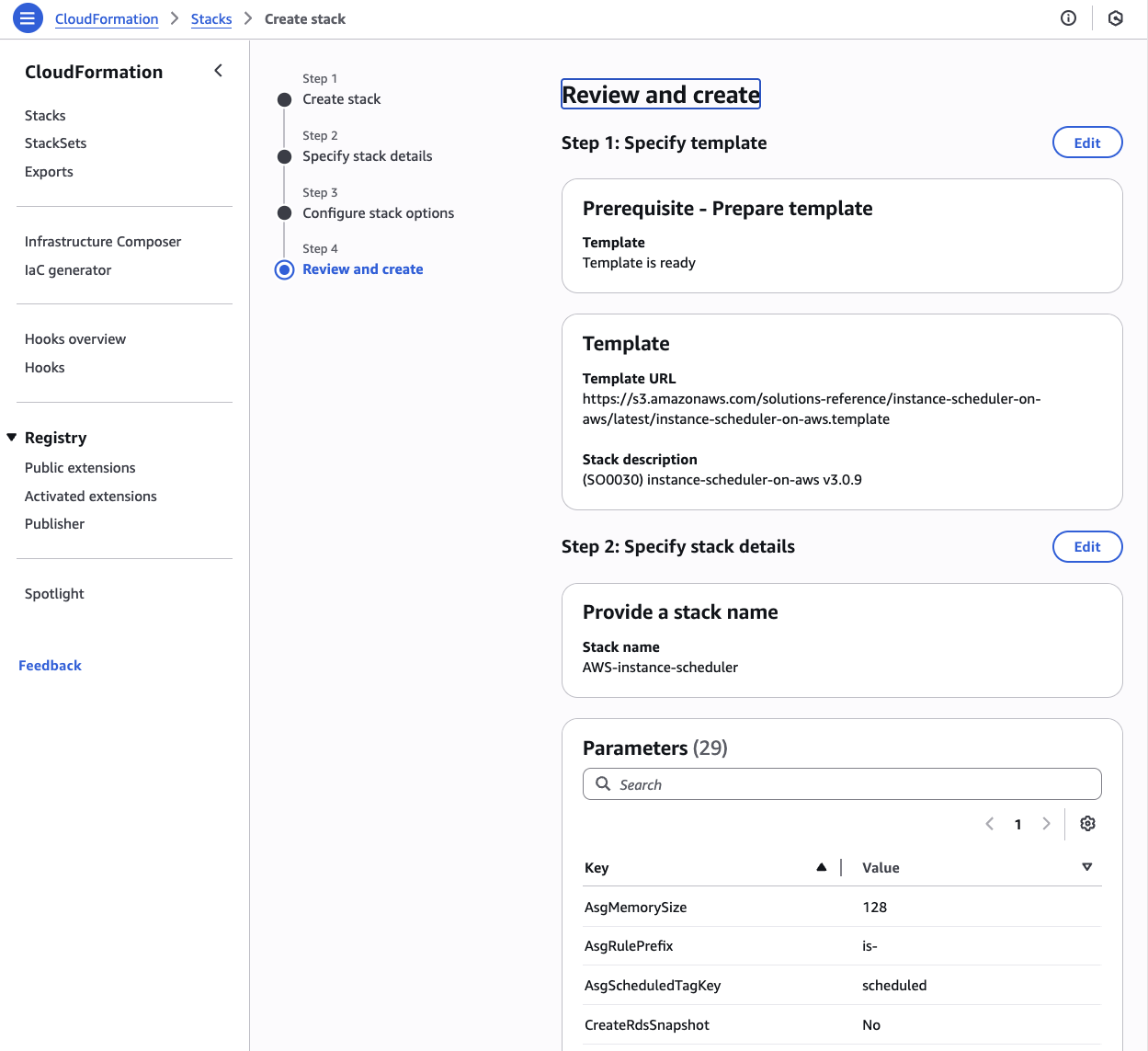This screenshot has height=1051, width=1148.
Task: Open Feedback link
Action: (x=50, y=666)
